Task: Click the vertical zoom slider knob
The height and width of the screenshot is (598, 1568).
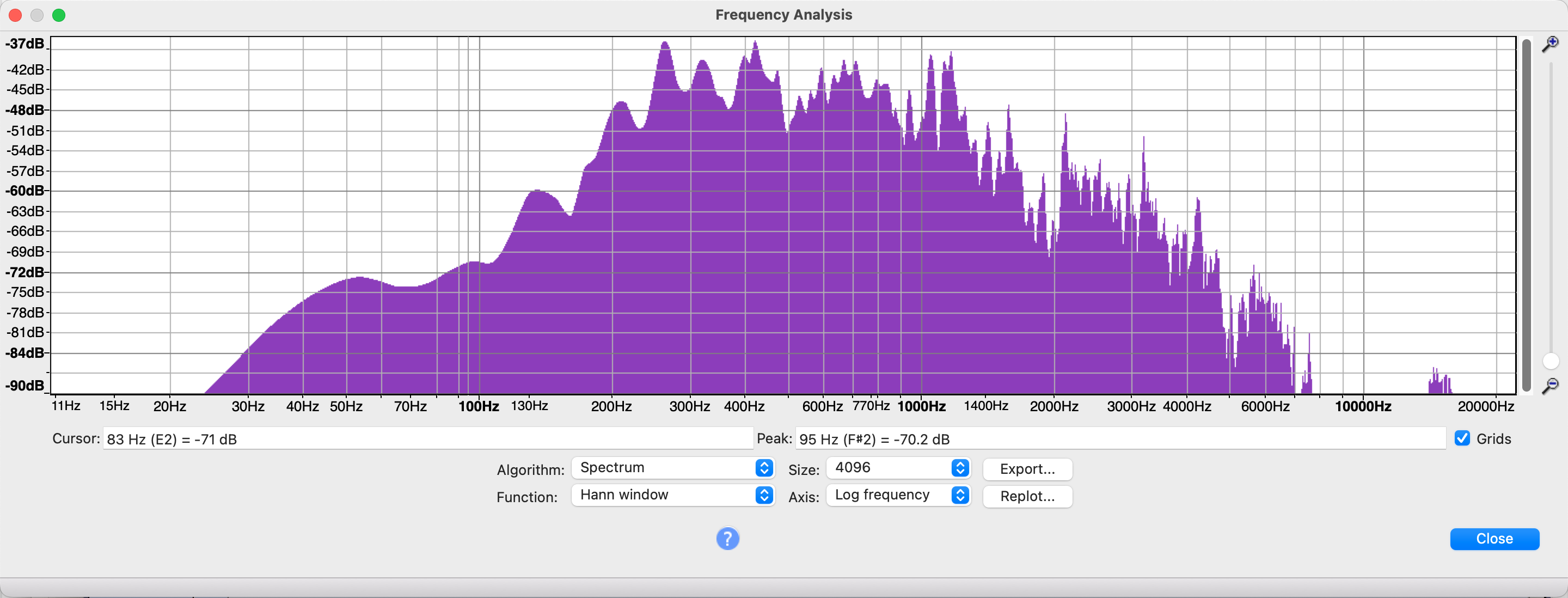Action: click(1551, 361)
